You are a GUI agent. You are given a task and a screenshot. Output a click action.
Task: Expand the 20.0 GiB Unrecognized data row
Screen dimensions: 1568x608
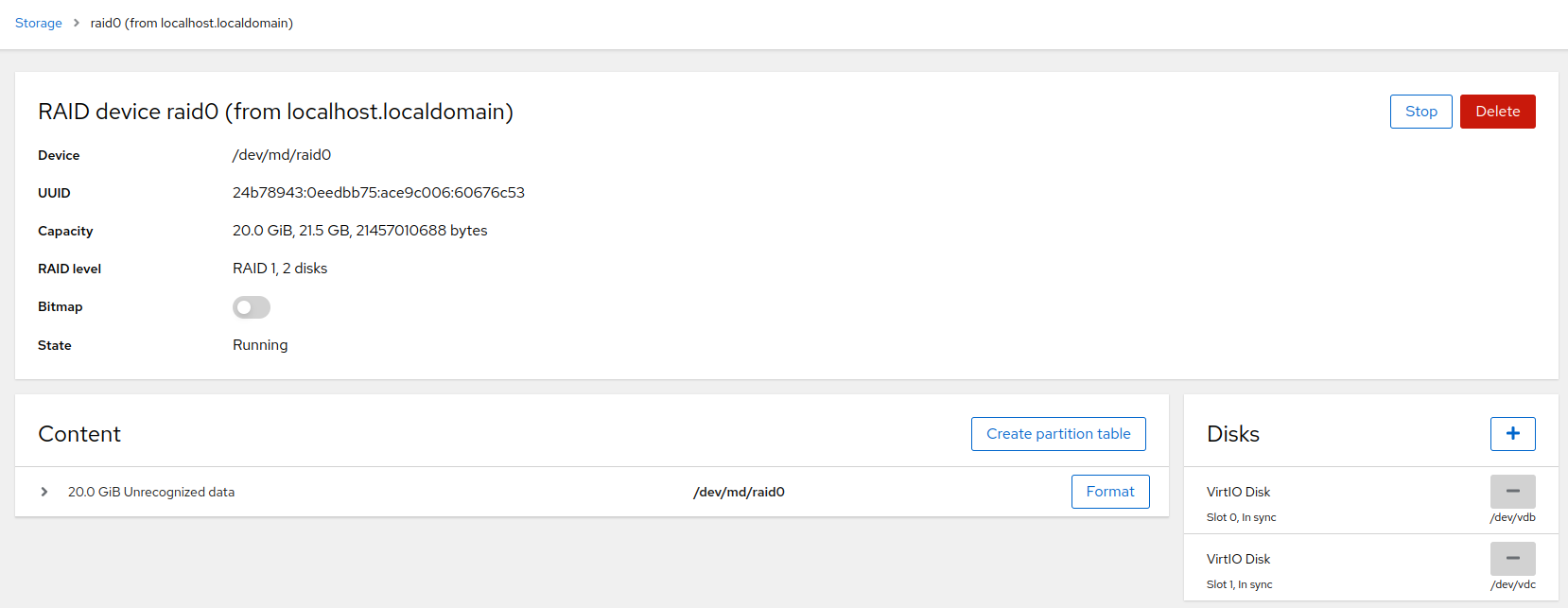coord(44,492)
